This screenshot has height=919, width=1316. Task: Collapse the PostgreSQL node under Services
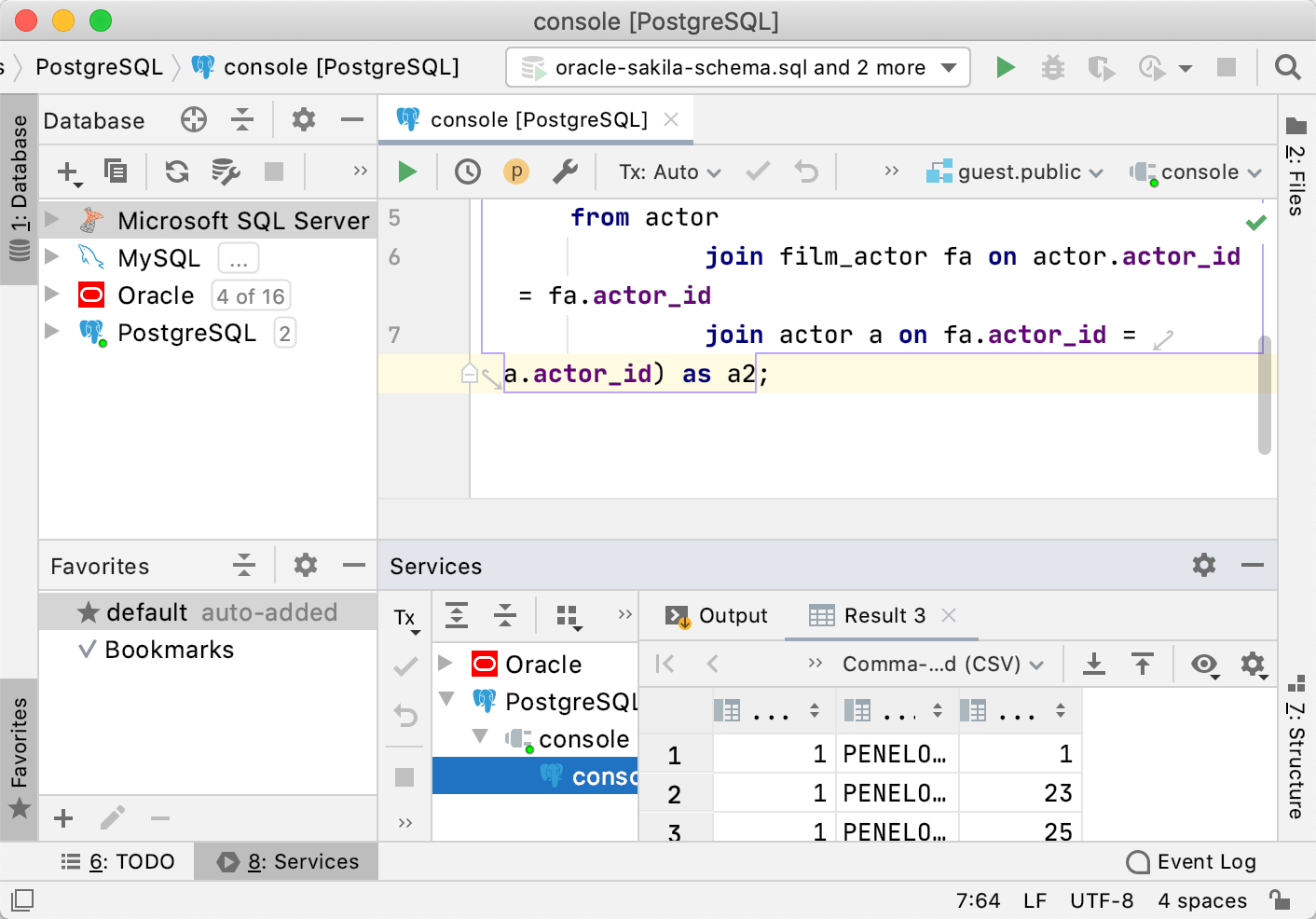[x=448, y=700]
